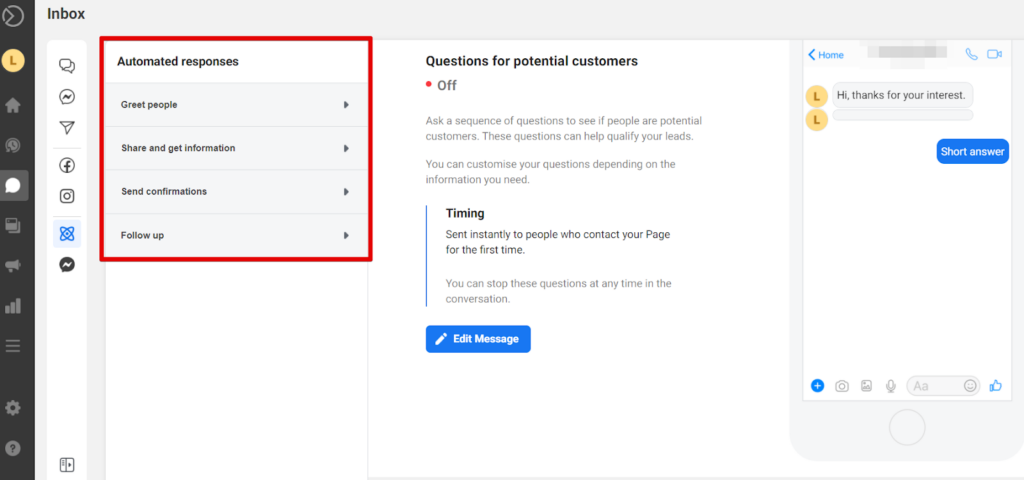Click the microphone icon in chat preview
1024x480 pixels.
[890, 386]
